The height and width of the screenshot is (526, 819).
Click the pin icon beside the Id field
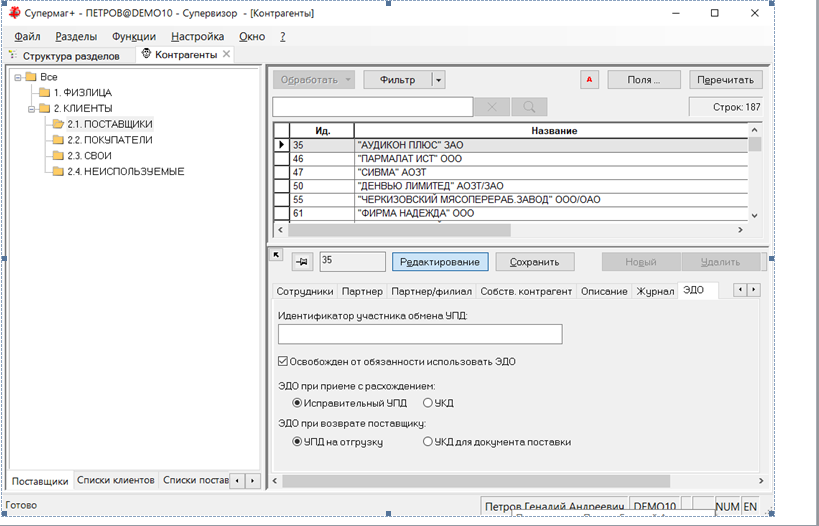click(x=302, y=262)
